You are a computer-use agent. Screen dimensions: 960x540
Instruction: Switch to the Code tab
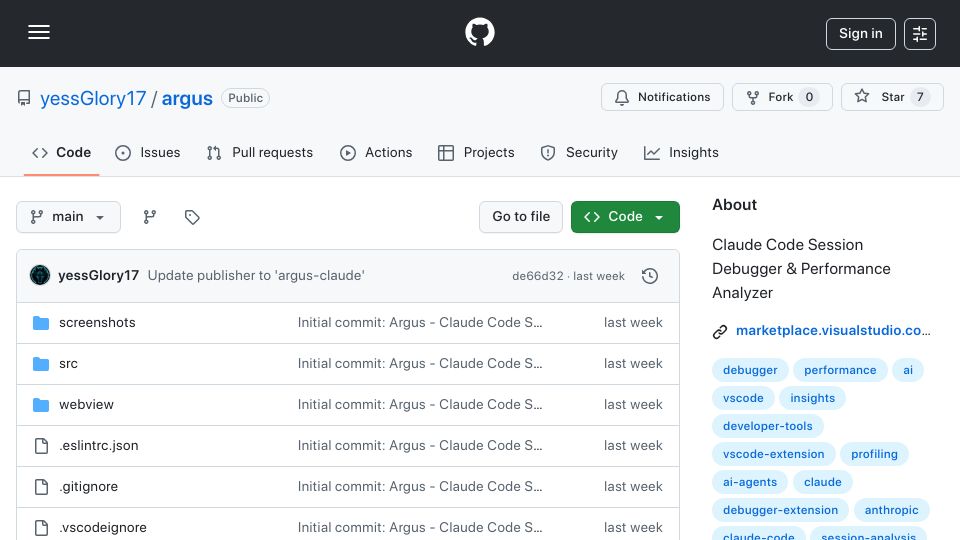61,152
